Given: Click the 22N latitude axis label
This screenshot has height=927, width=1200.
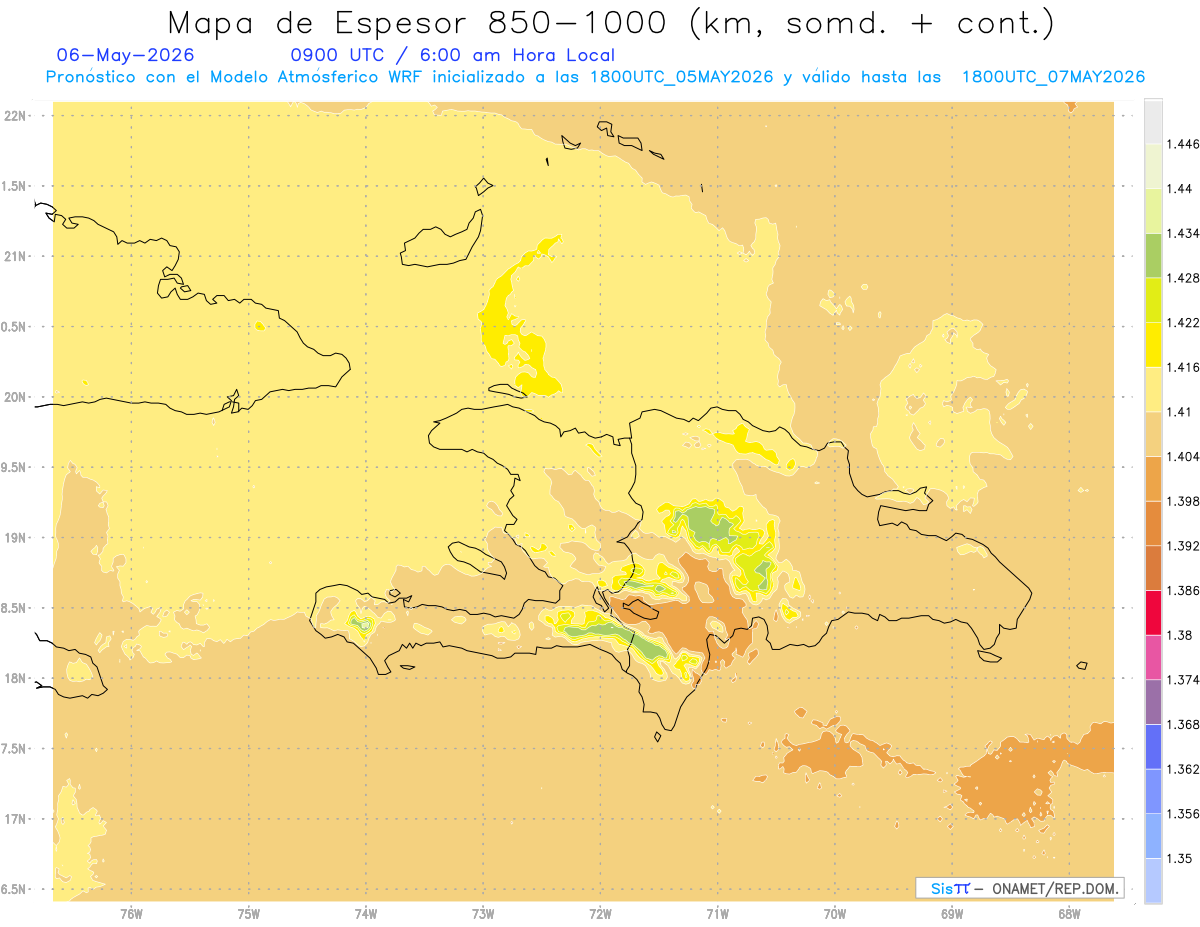Looking at the screenshot, I should coord(16,116).
